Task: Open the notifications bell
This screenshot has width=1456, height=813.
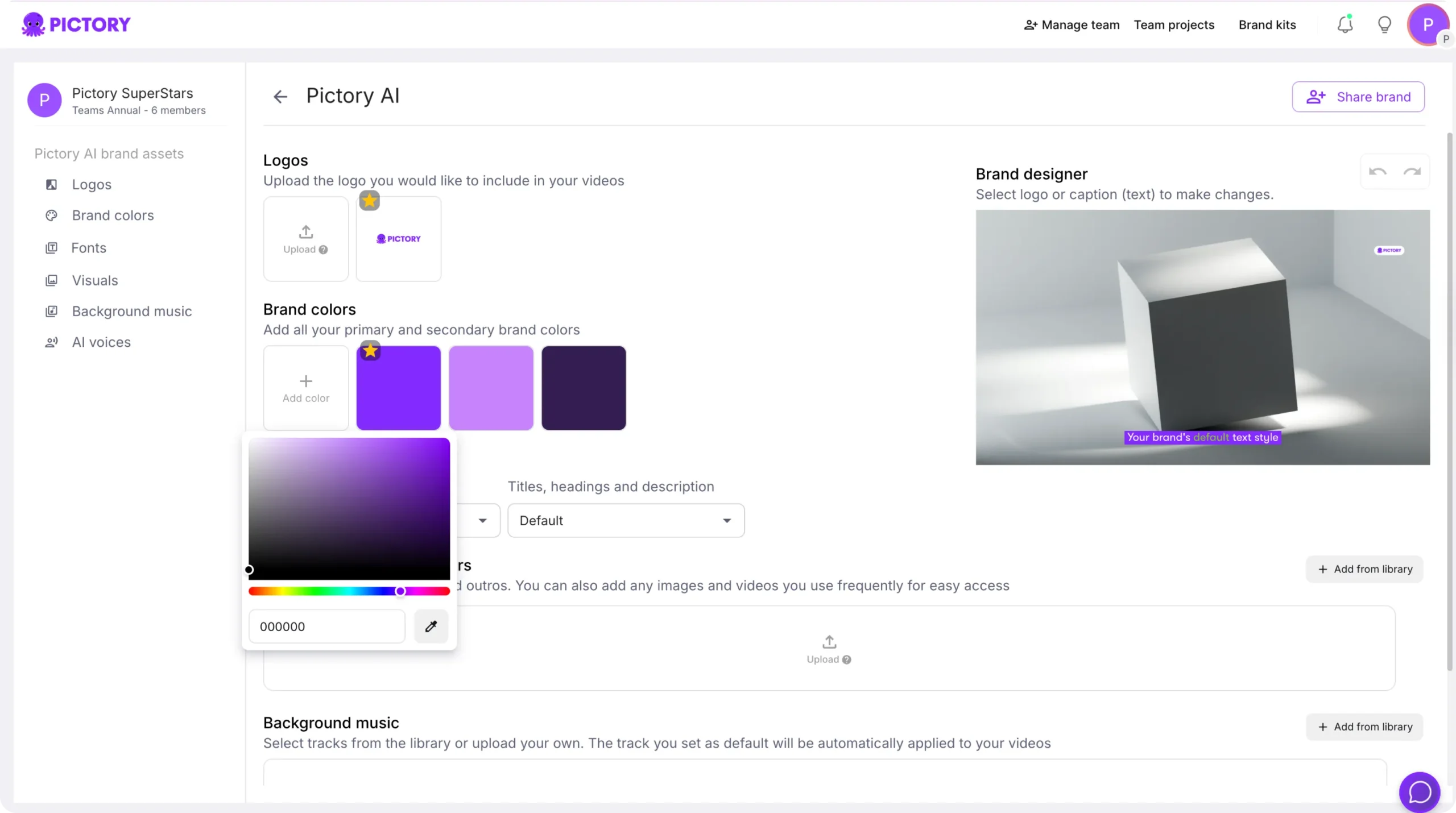Action: [1345, 25]
